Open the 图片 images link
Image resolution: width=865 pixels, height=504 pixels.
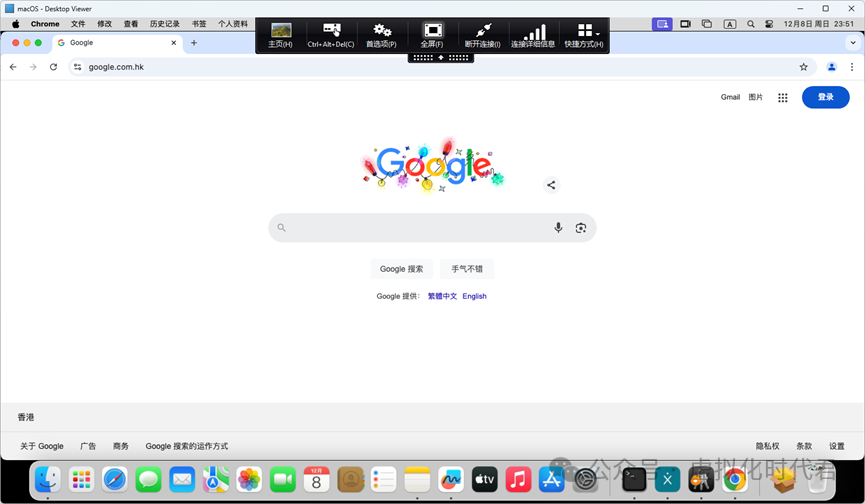click(x=756, y=97)
